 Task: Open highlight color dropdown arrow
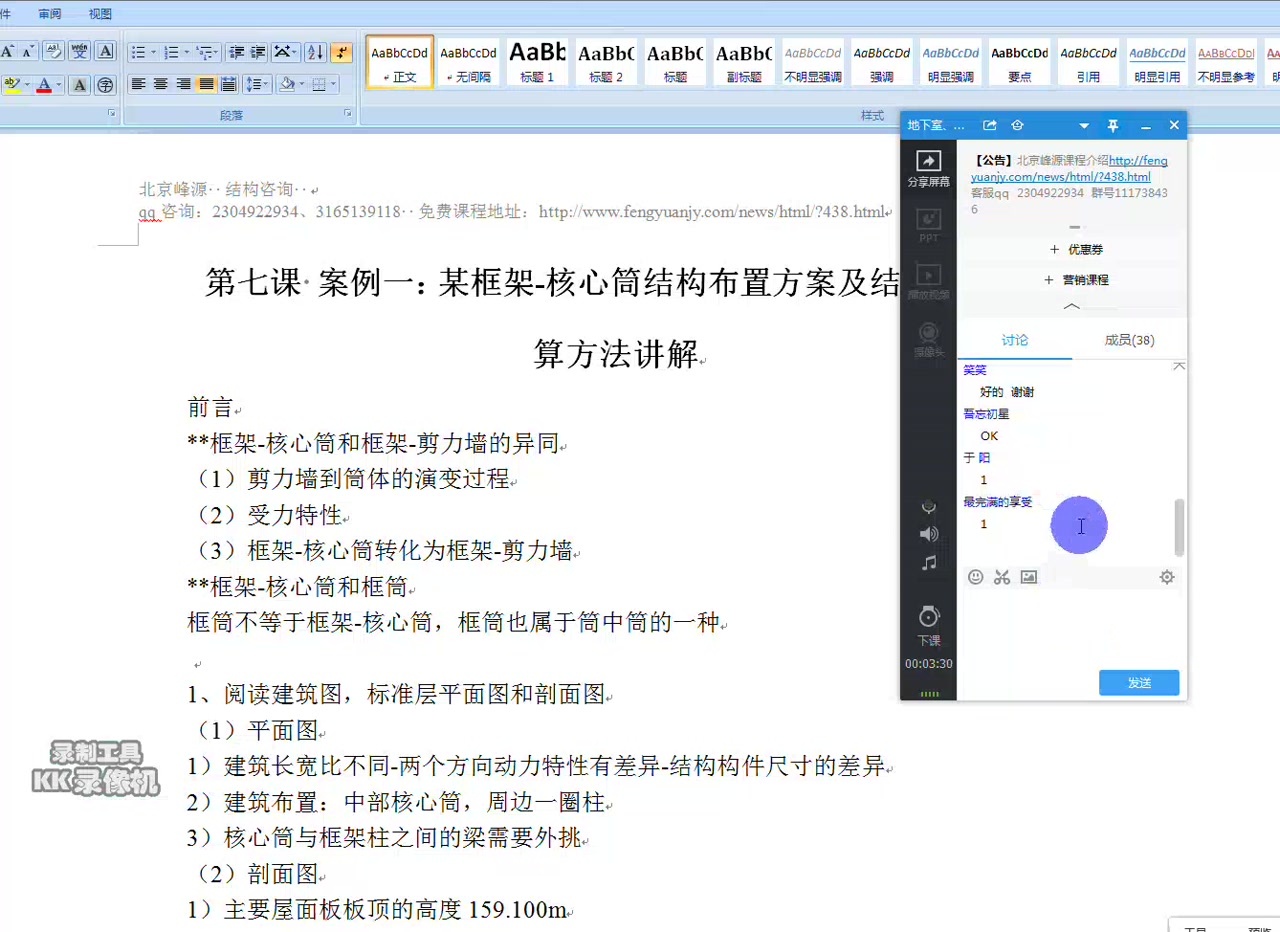click(26, 85)
